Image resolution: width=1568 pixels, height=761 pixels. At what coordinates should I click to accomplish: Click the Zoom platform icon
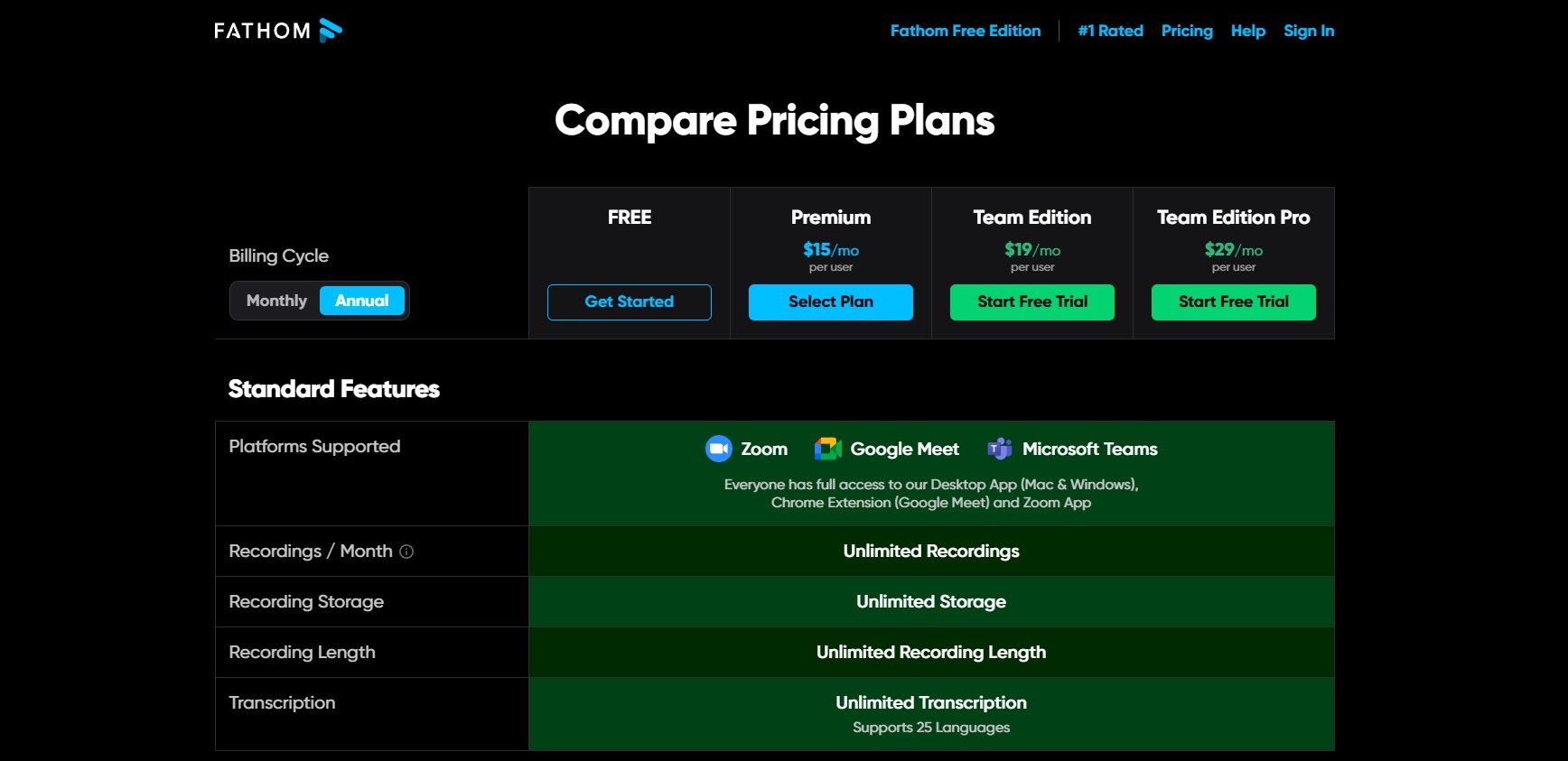[x=718, y=449]
